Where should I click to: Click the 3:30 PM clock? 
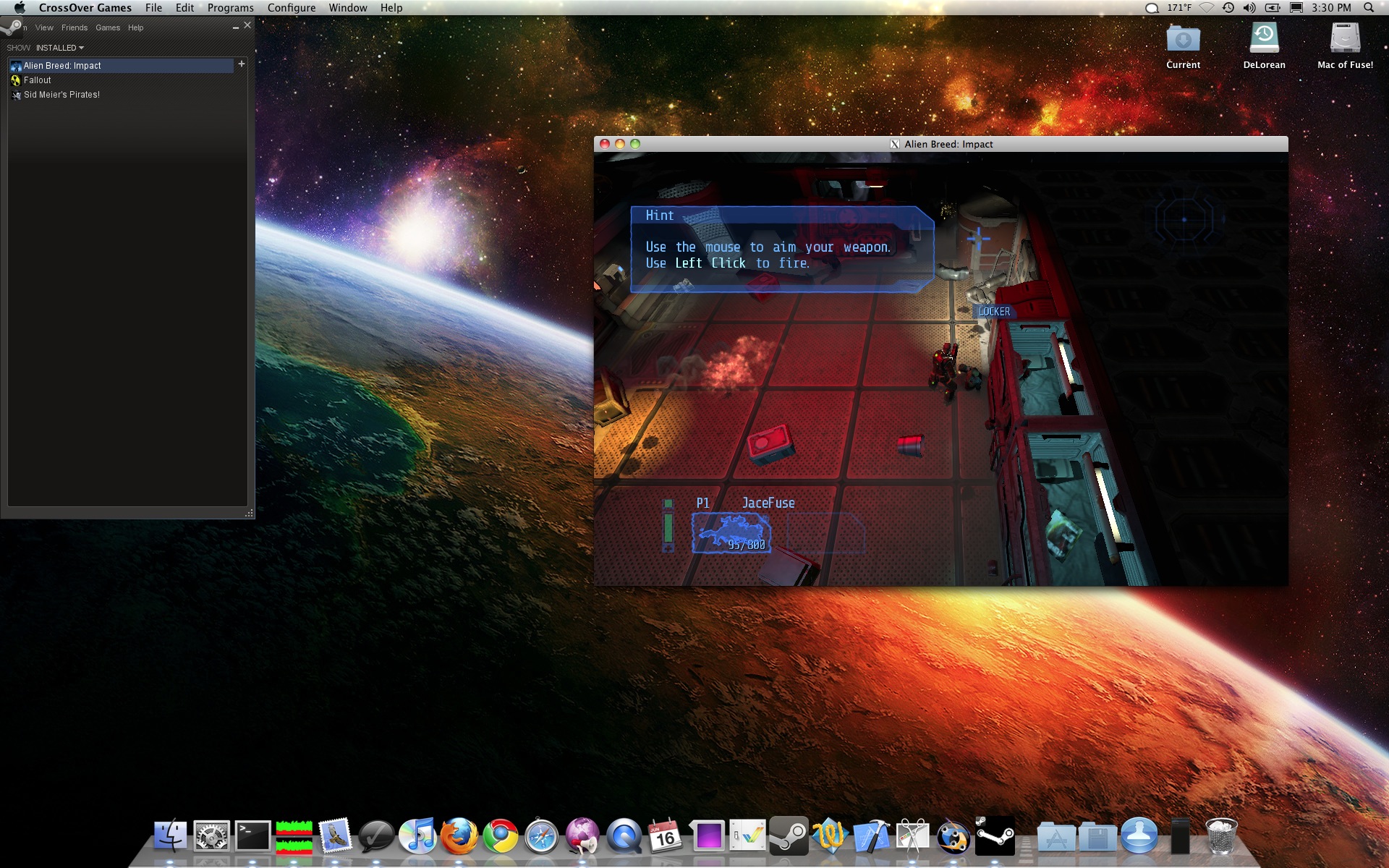[1331, 8]
